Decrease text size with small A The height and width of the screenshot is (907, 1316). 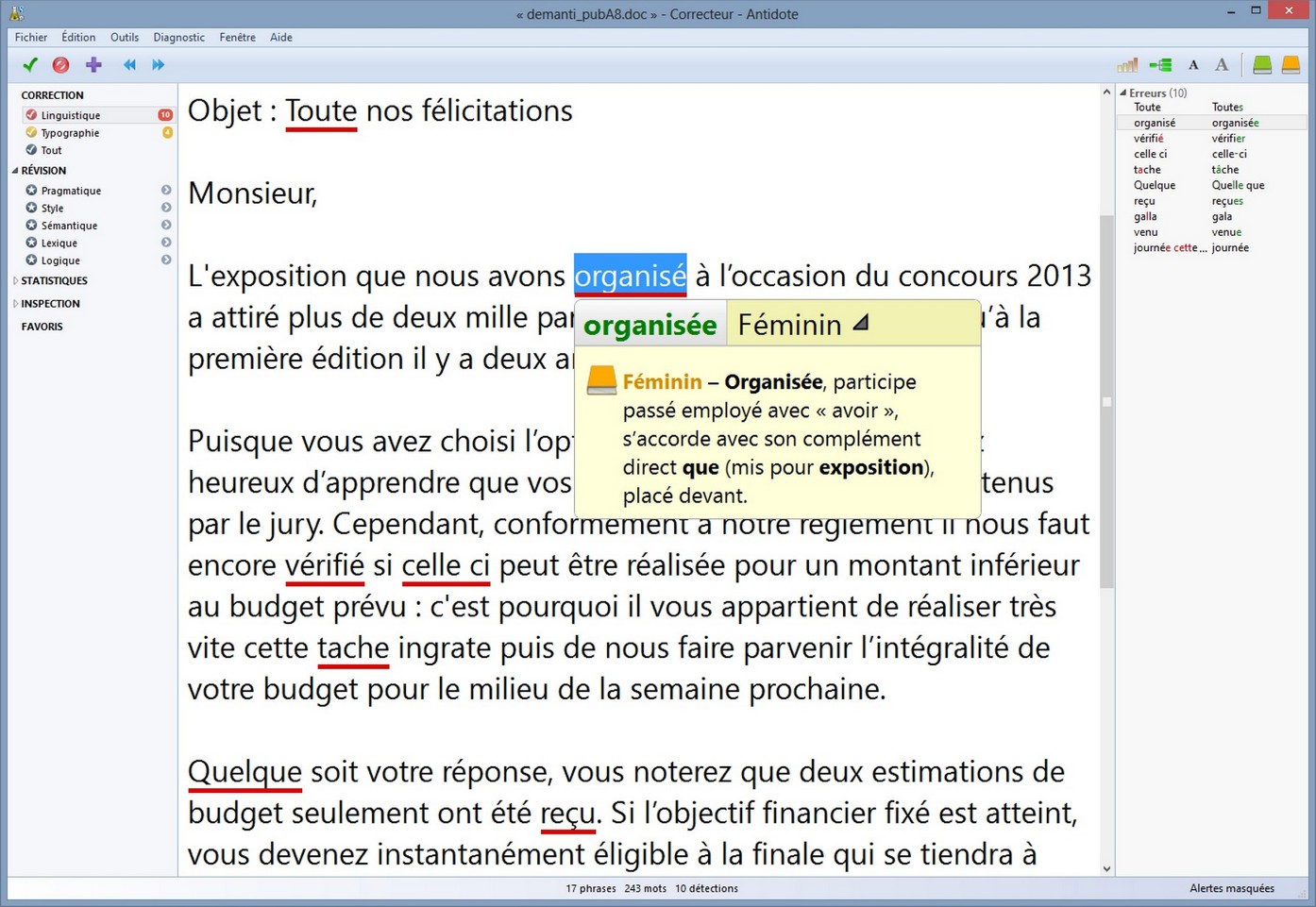pyautogui.click(x=1193, y=65)
